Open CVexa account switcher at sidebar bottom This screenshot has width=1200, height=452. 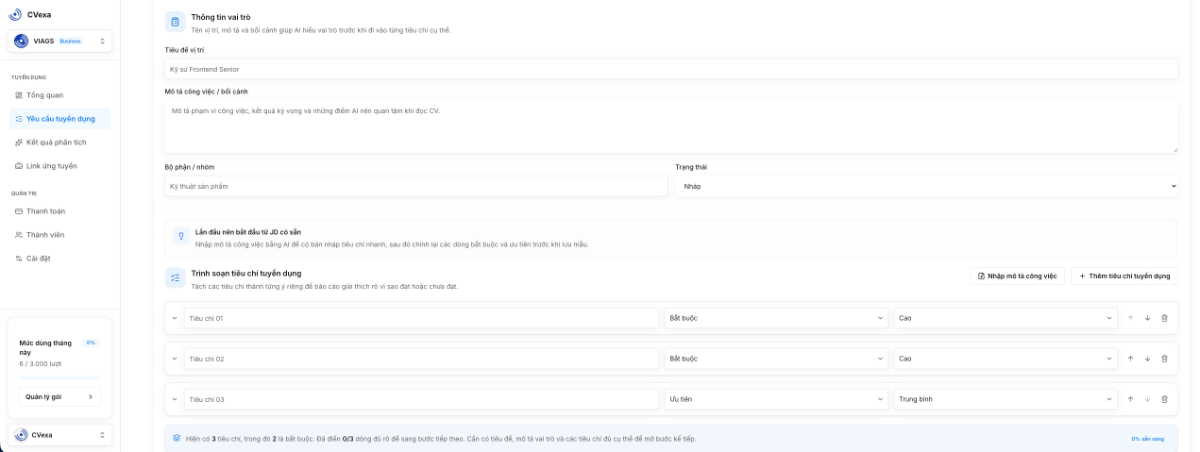pos(60,435)
